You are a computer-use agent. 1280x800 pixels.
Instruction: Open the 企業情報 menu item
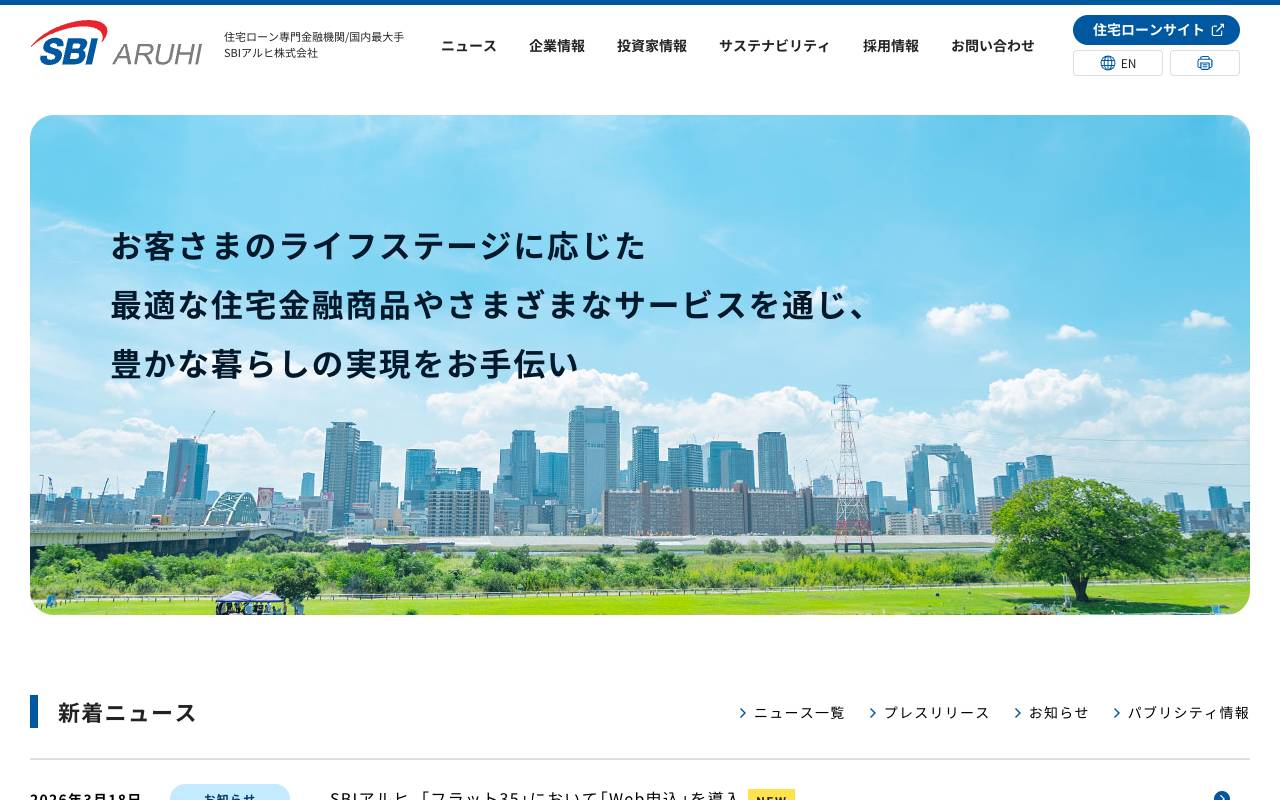tap(556, 45)
